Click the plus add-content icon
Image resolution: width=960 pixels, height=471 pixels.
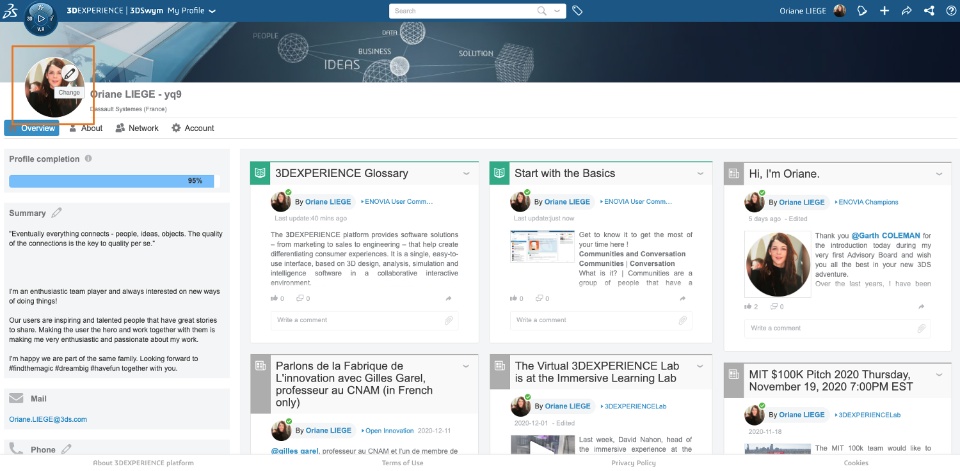point(884,10)
